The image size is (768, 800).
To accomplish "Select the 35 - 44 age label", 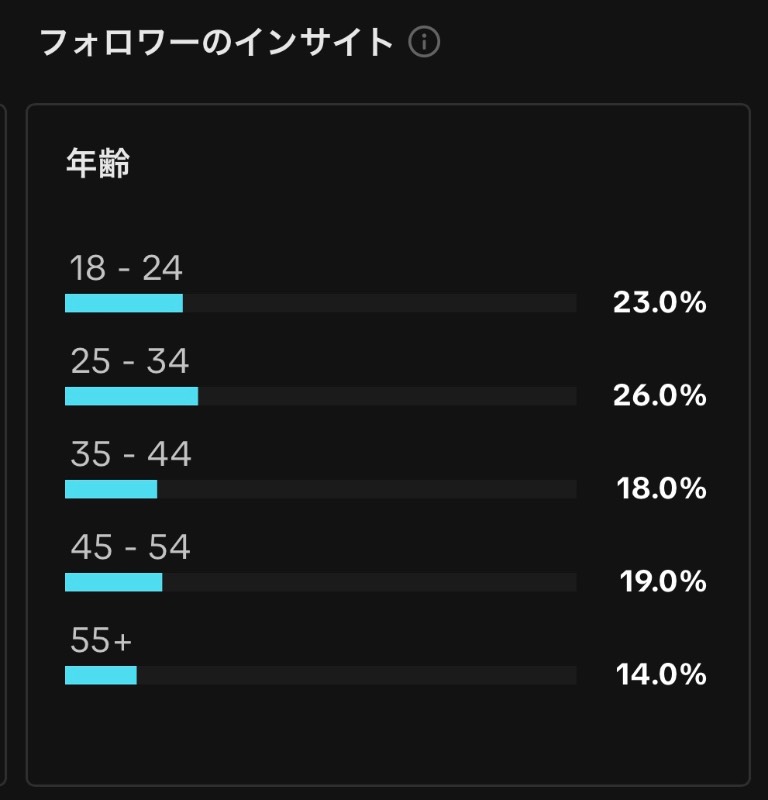I will 131,454.
